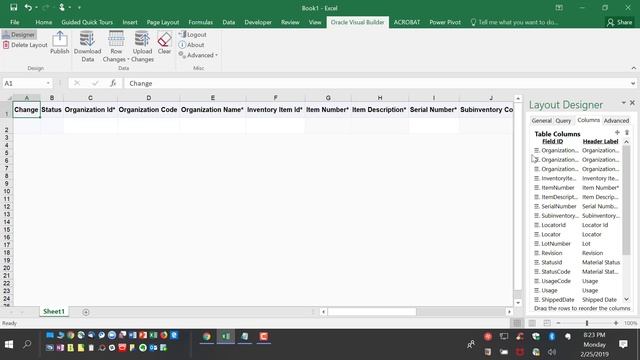Select the Organization Code header cell
This screenshot has width=640, height=360.
click(148, 110)
